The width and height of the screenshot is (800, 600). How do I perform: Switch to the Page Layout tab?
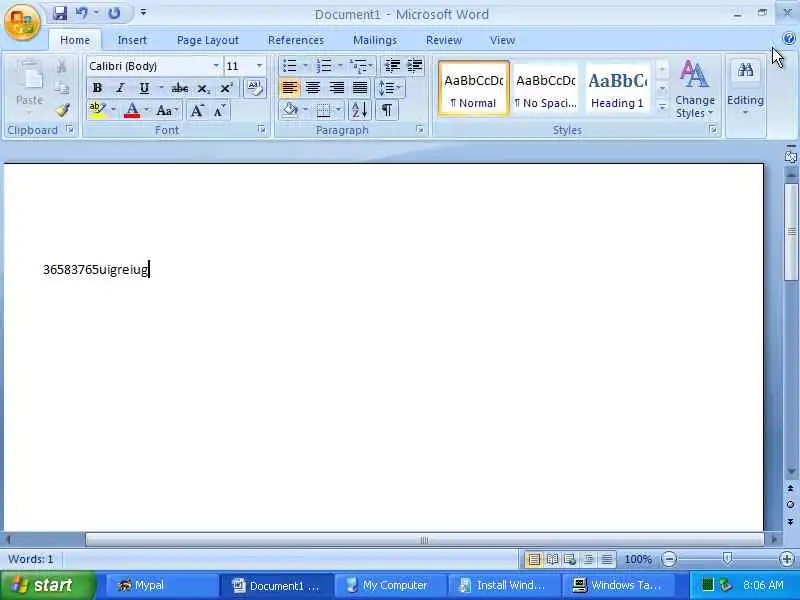pyautogui.click(x=208, y=40)
